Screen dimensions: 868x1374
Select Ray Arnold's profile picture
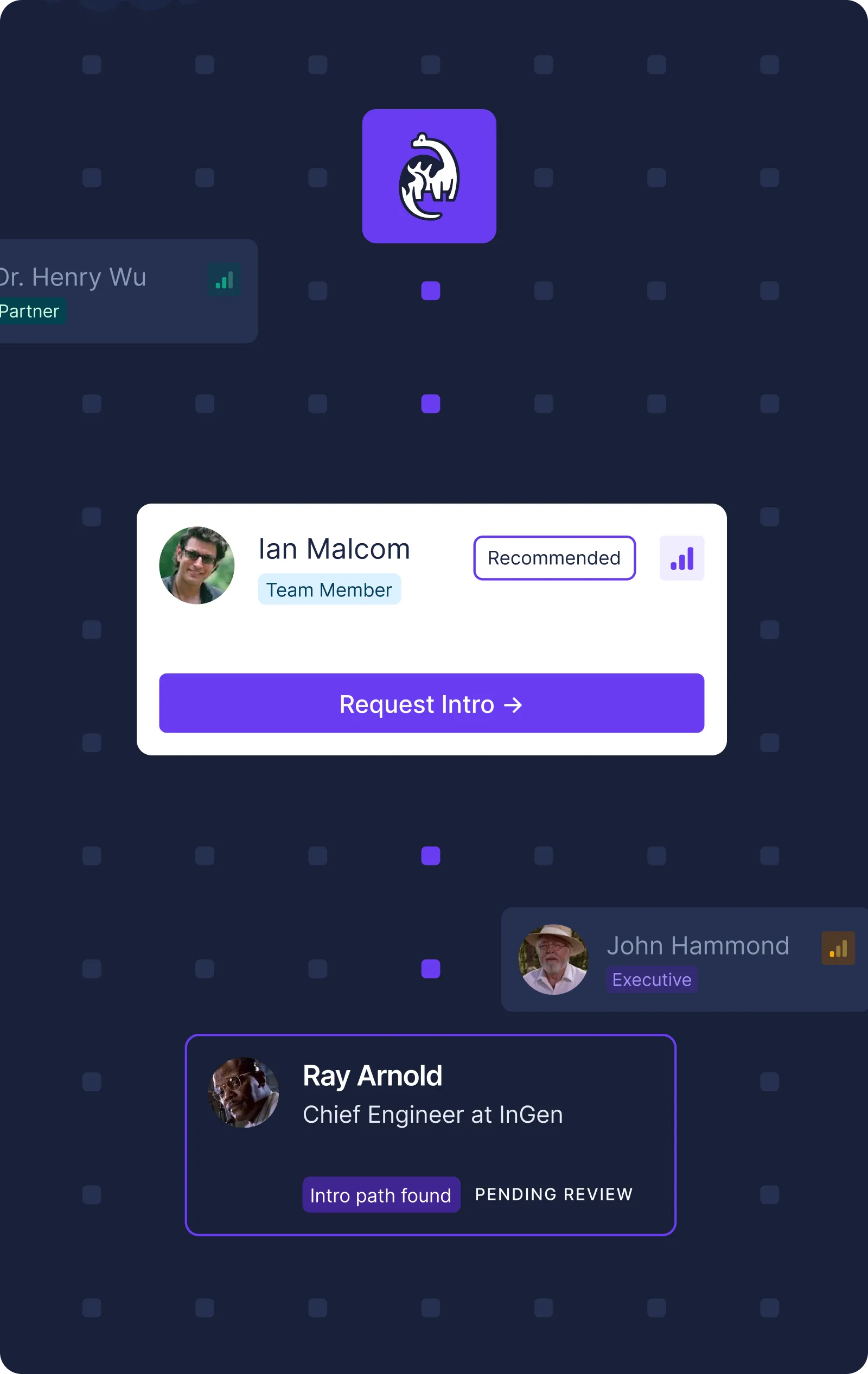[x=244, y=1092]
